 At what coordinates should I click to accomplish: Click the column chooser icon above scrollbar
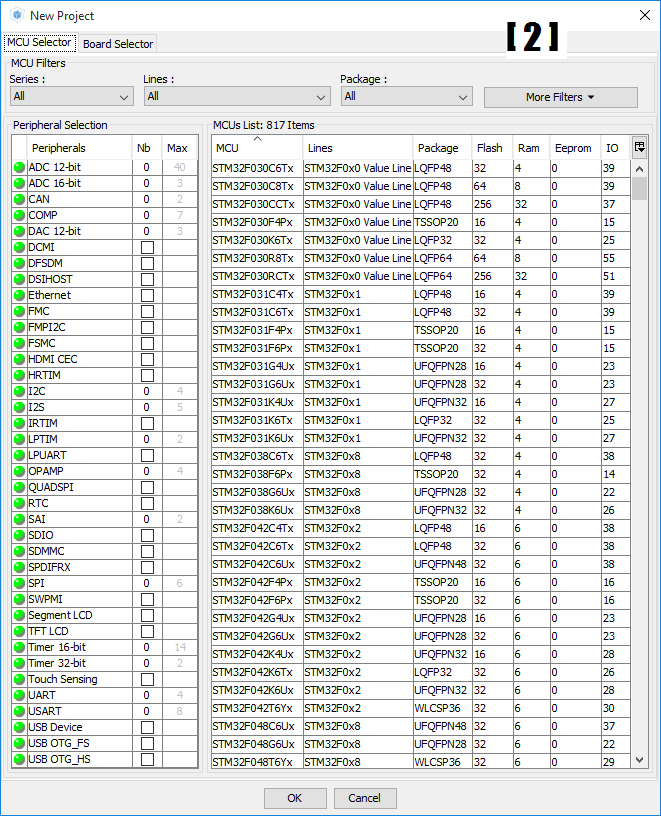640,147
